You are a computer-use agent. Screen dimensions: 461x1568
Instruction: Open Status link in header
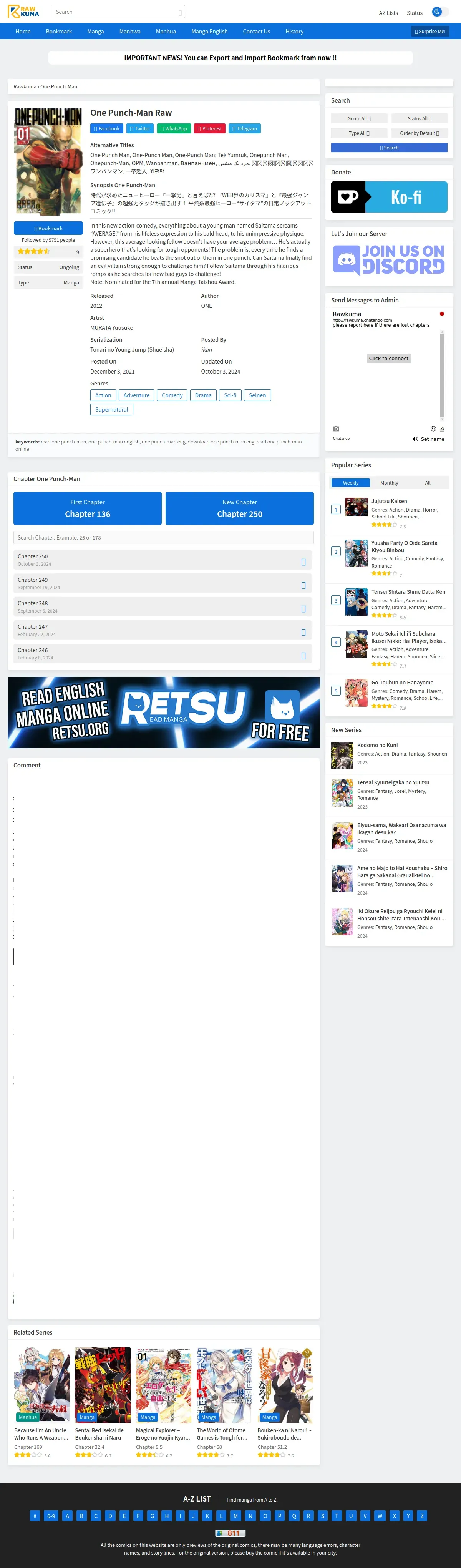point(415,13)
